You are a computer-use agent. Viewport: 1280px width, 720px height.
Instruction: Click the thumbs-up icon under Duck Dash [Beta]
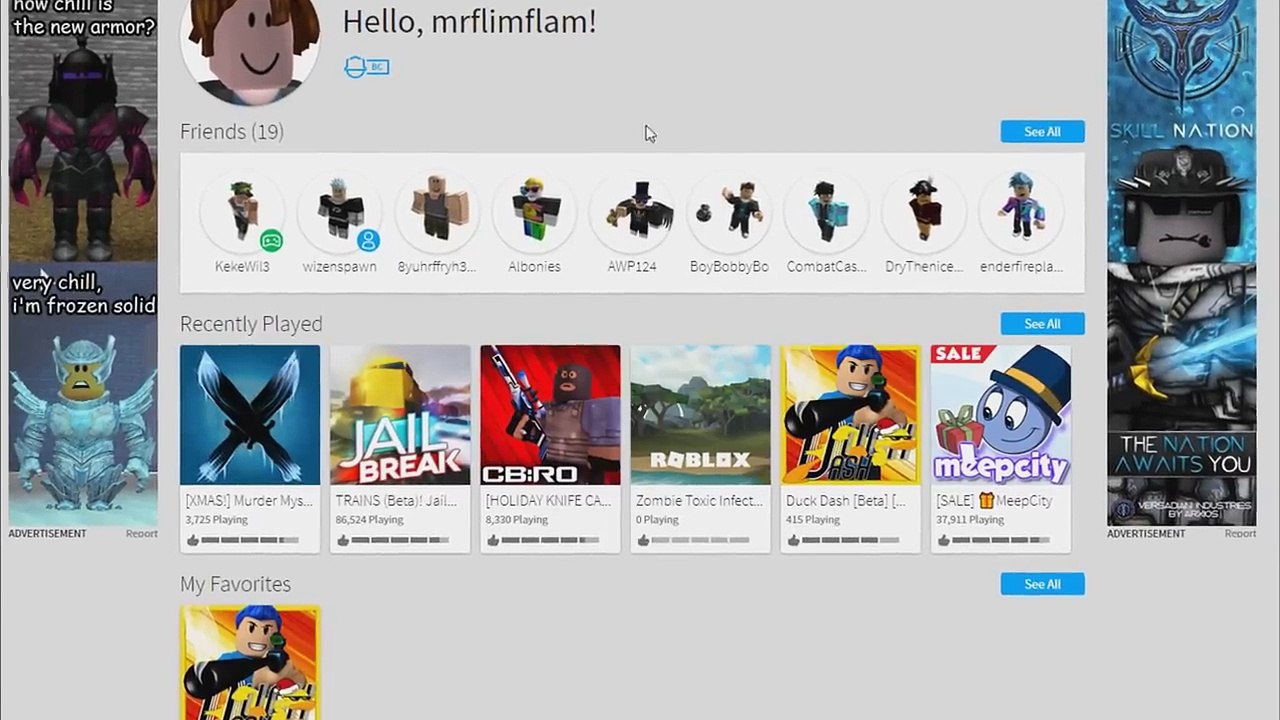(x=793, y=540)
